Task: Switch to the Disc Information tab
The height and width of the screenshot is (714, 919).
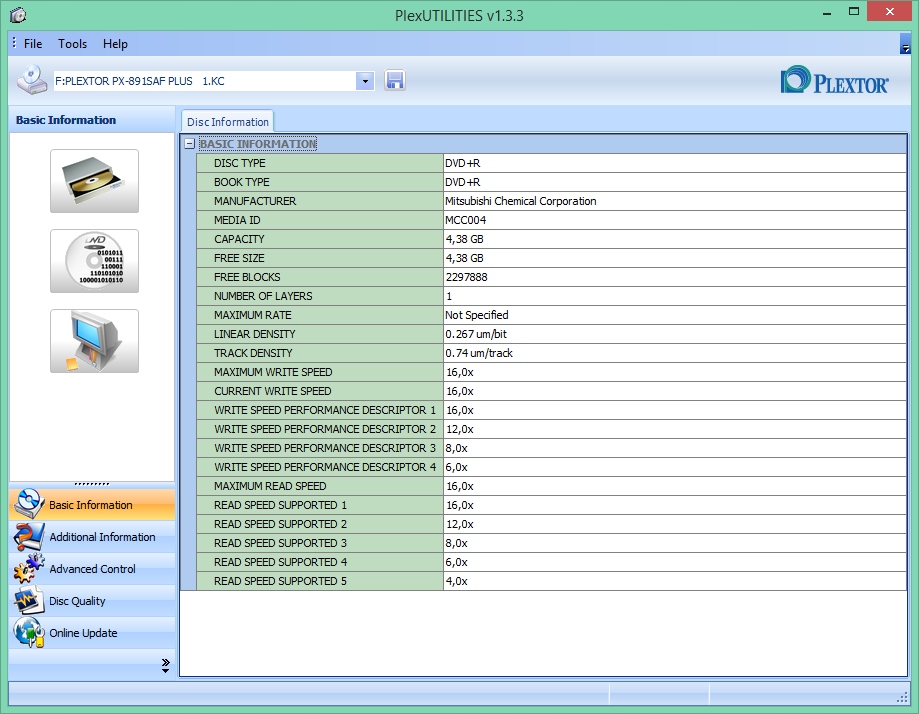Action: point(228,122)
